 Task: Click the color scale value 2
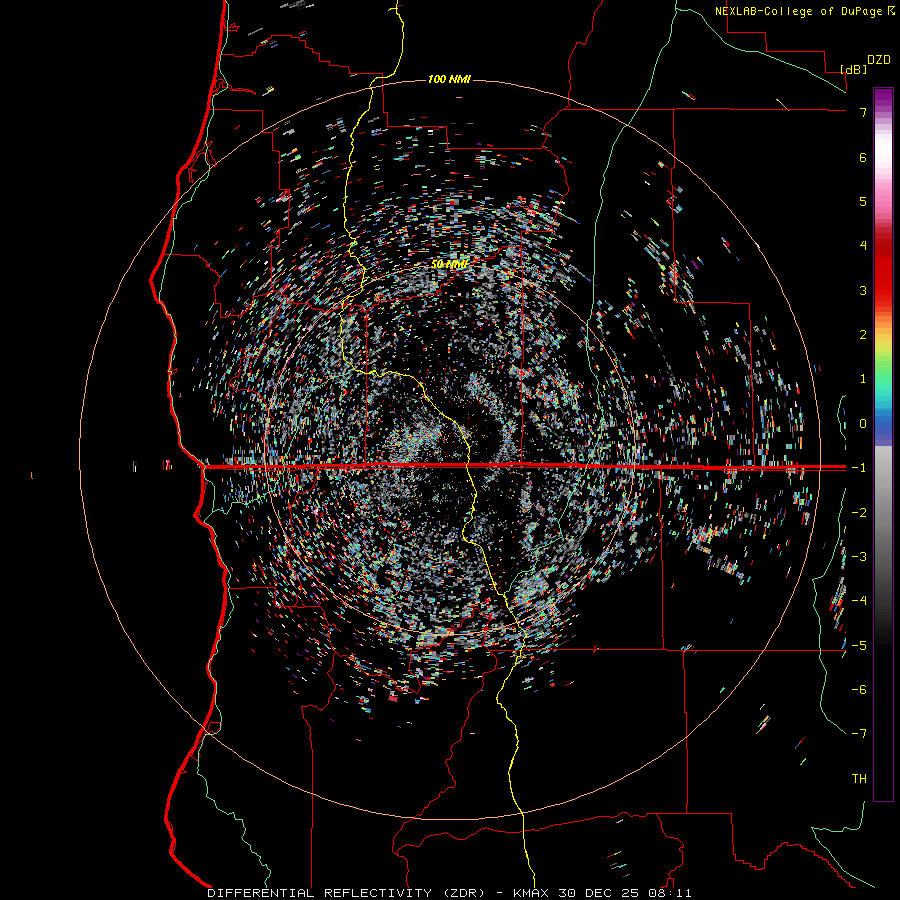pos(863,335)
